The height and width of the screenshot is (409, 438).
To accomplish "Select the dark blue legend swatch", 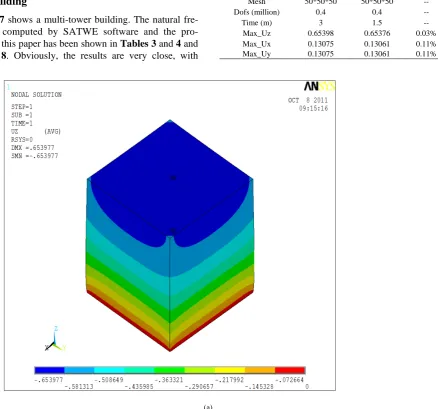I will tap(49, 370).
